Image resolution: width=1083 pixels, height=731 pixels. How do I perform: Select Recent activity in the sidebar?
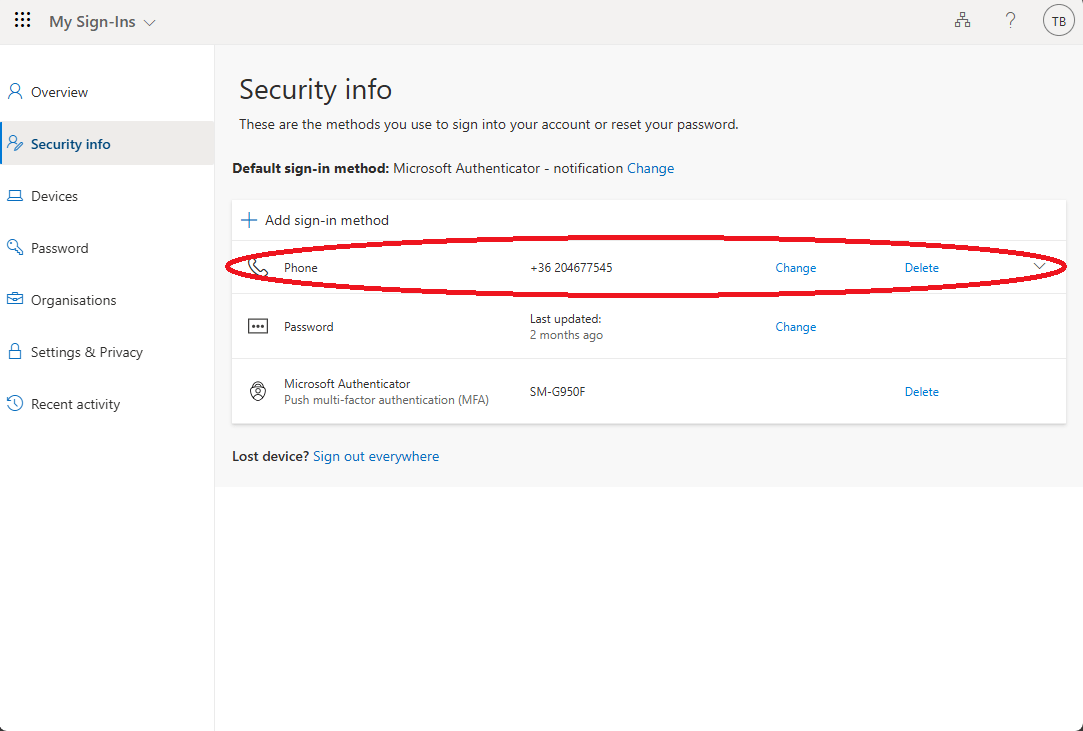(x=75, y=404)
